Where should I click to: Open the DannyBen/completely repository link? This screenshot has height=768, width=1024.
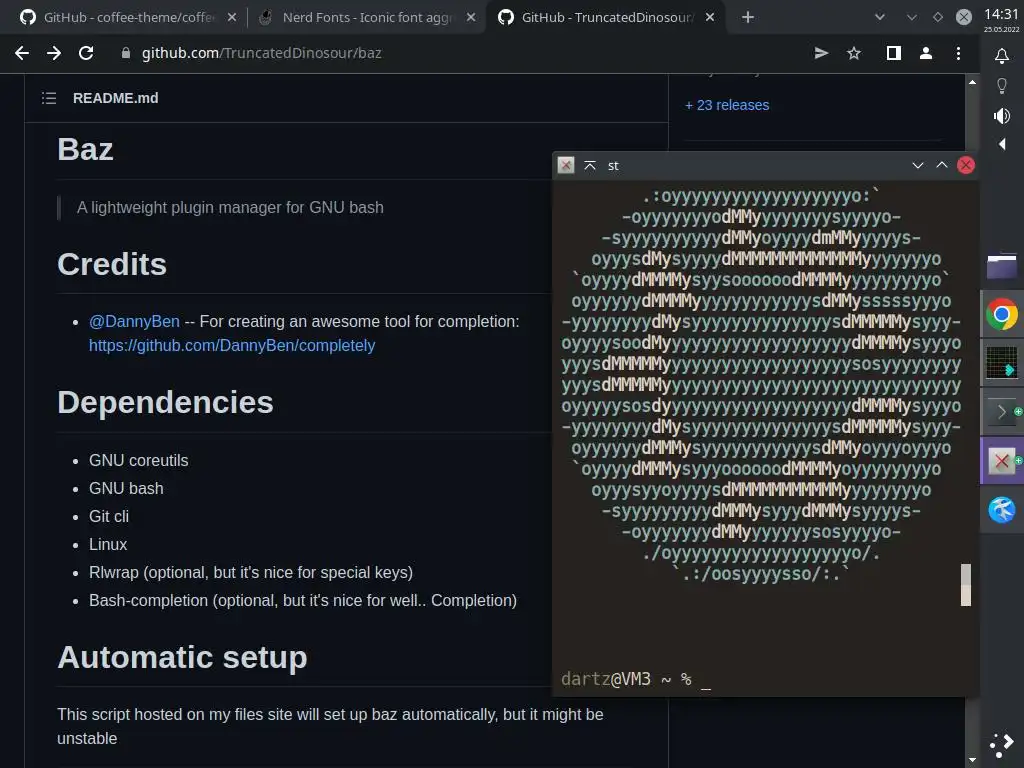coord(232,345)
